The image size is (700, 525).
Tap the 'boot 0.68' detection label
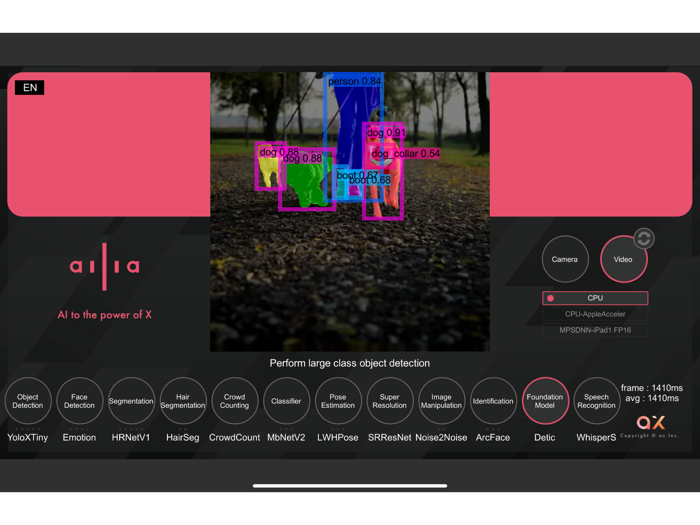[x=370, y=180]
